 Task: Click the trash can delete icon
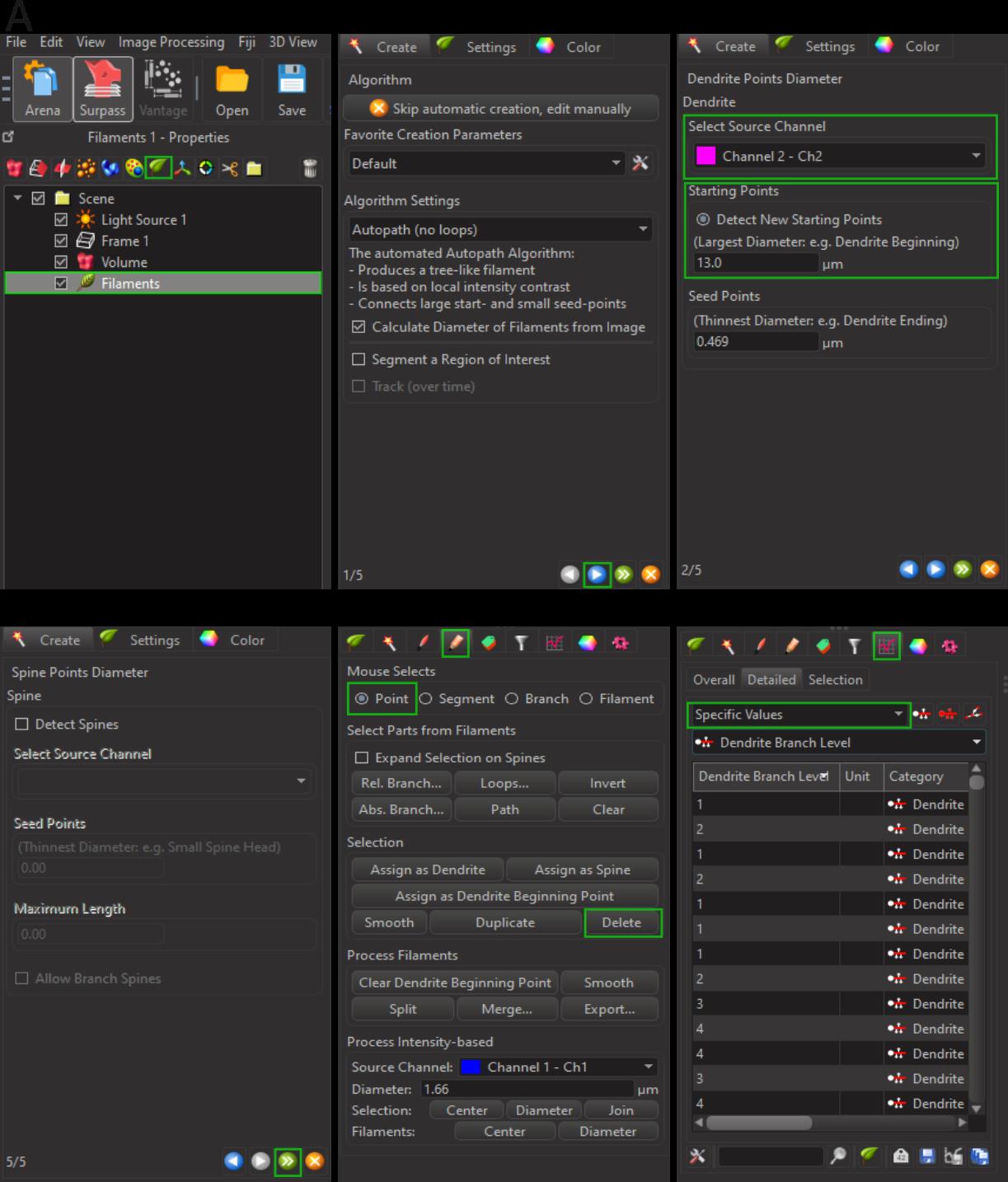(310, 168)
